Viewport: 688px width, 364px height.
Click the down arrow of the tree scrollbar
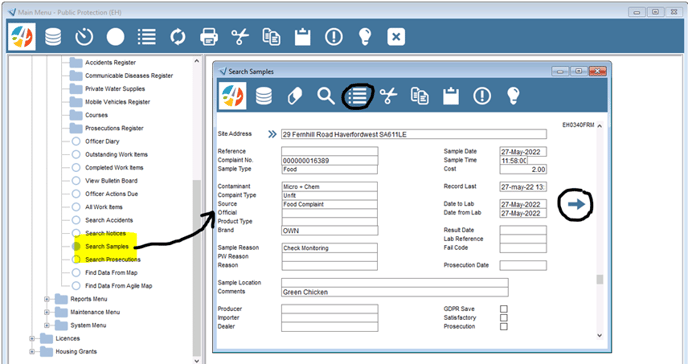196,360
